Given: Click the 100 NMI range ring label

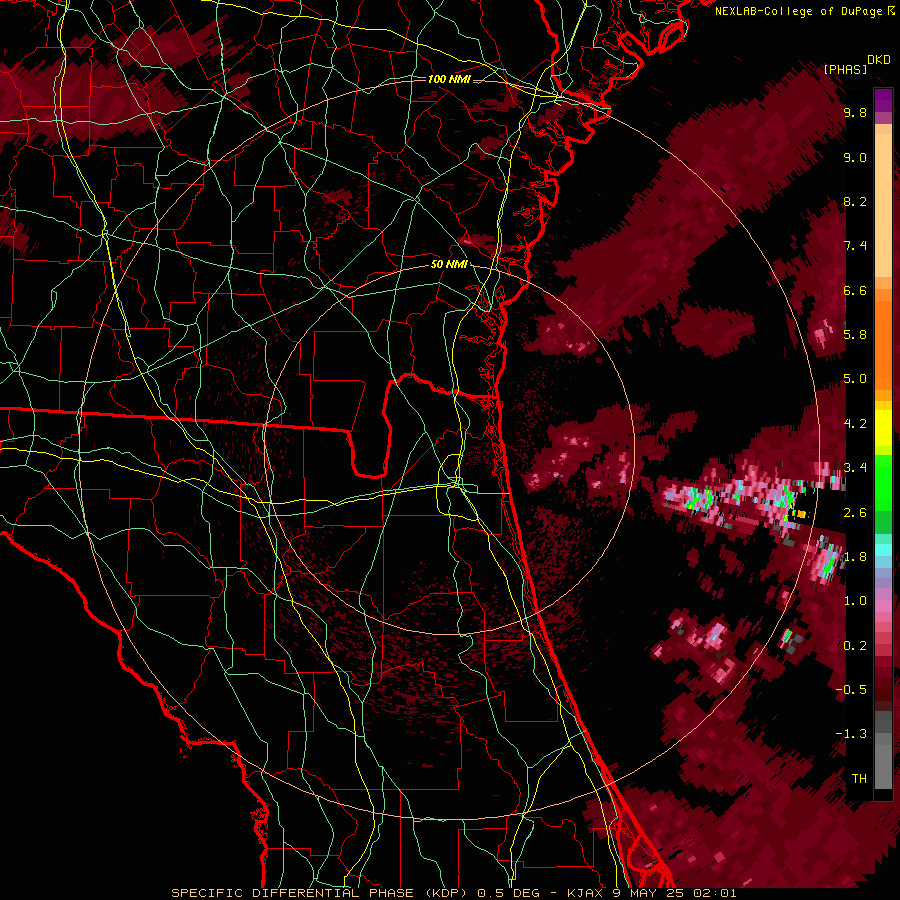Looking at the screenshot, I should (x=449, y=79).
